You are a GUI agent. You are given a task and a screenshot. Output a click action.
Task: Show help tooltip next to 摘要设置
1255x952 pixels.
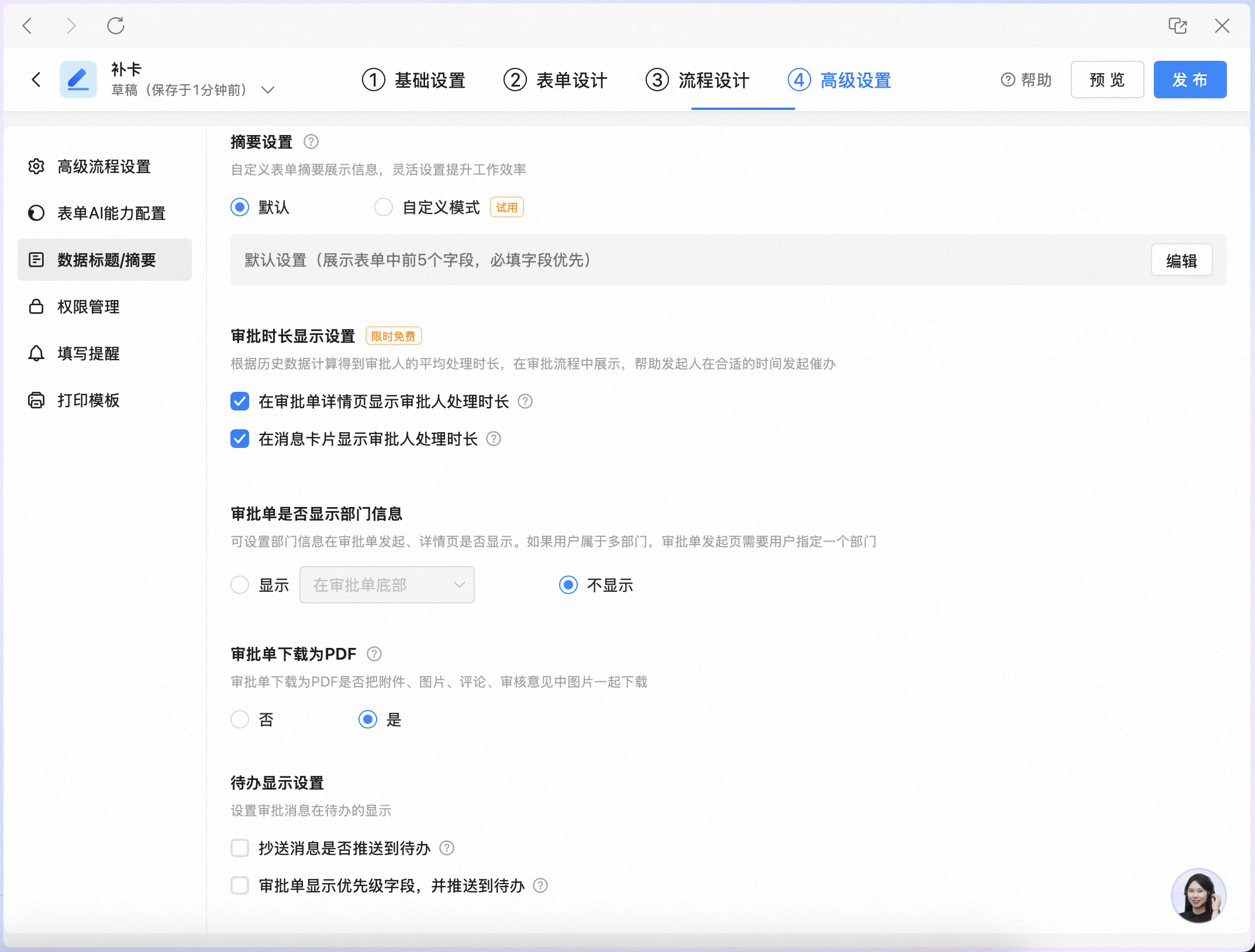click(311, 142)
